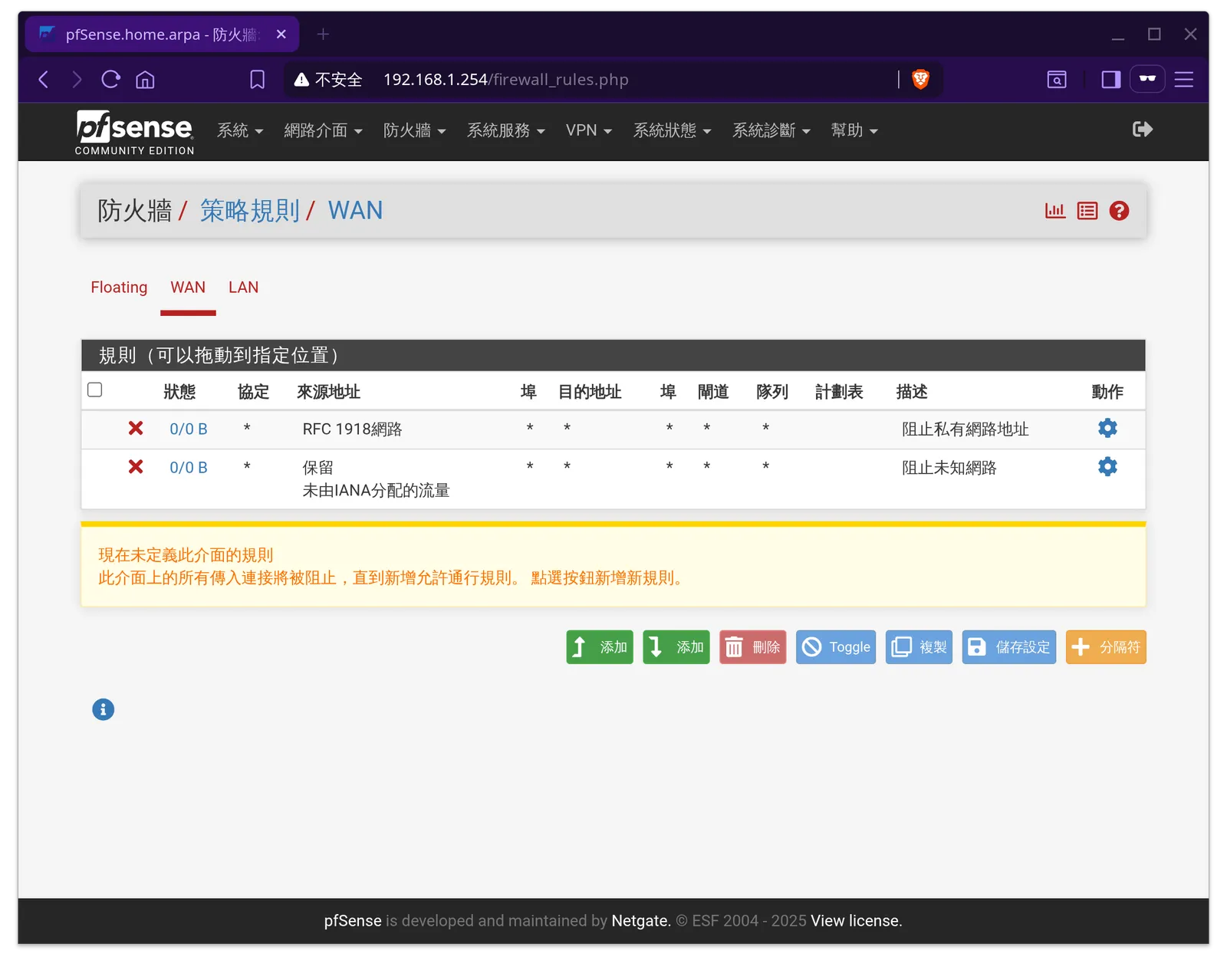Toggle the browser sidebar panel
Image resolution: width=1227 pixels, height=980 pixels.
pos(1111,80)
